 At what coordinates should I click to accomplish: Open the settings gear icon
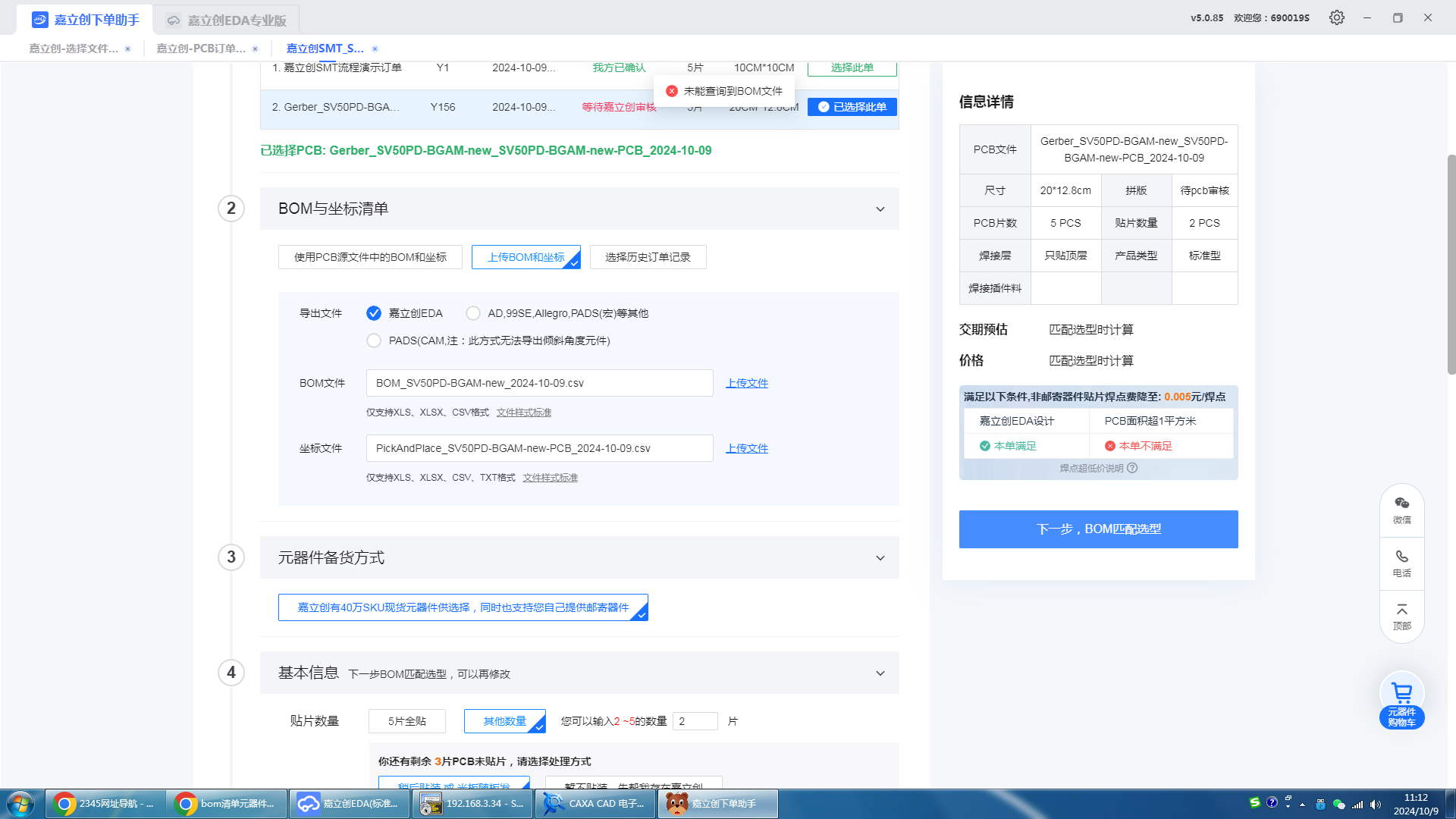pyautogui.click(x=1336, y=17)
